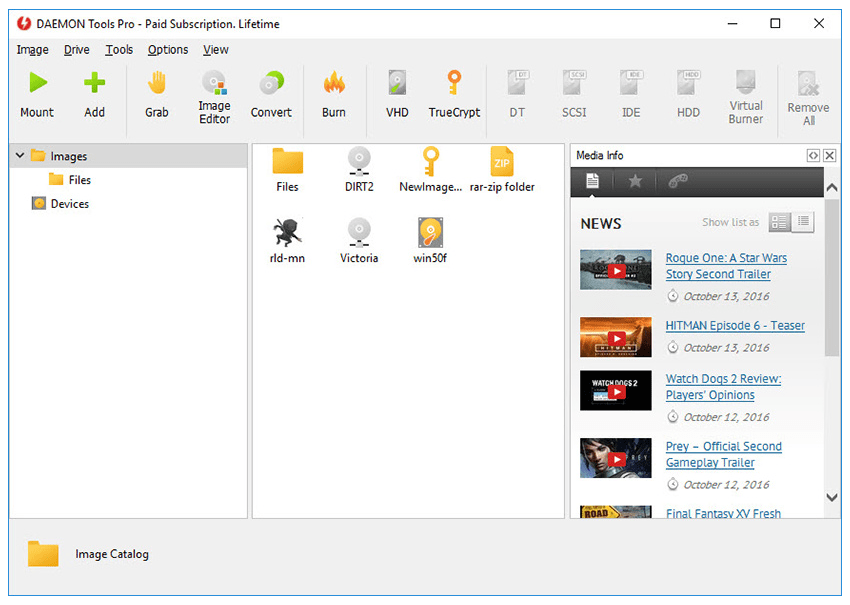Collapse the Images tree node

click(x=20, y=156)
